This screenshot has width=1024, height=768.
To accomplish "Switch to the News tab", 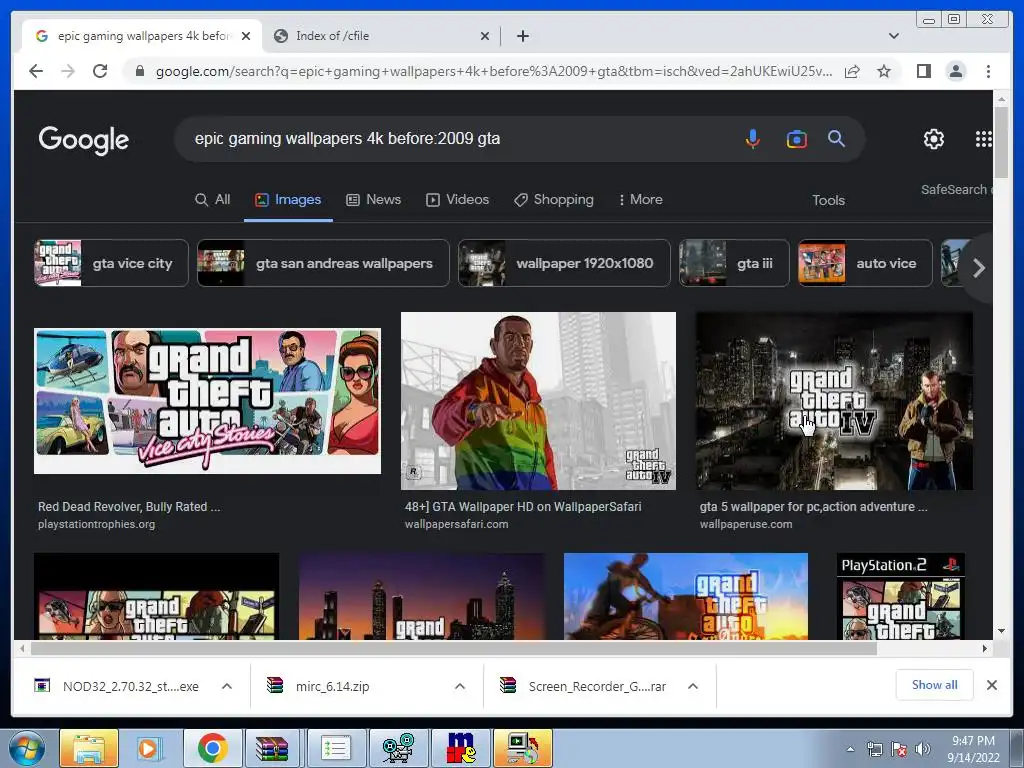I will (x=374, y=199).
